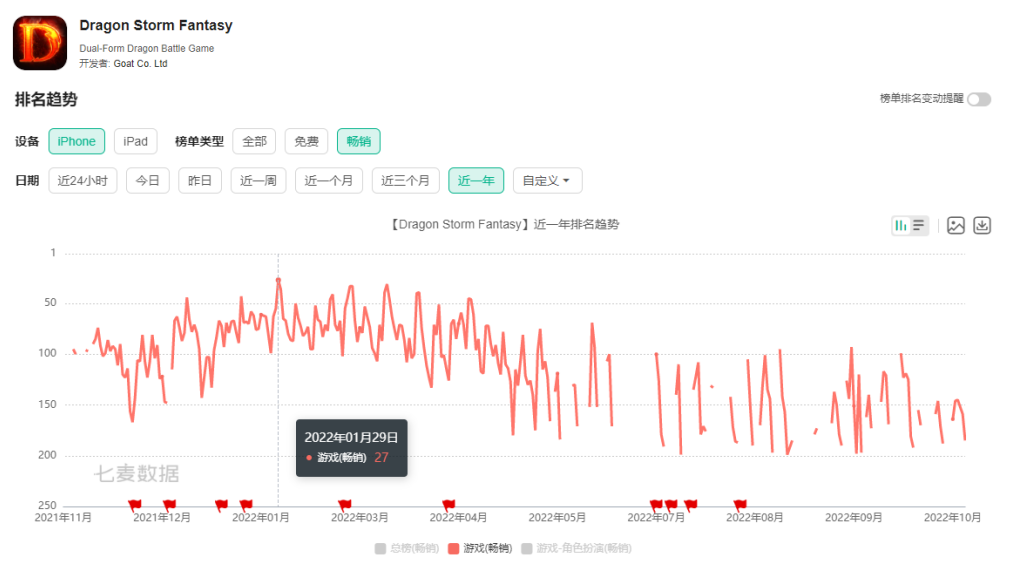Click the x-axis label 2022年01月
1010x568 pixels.
pos(261,518)
